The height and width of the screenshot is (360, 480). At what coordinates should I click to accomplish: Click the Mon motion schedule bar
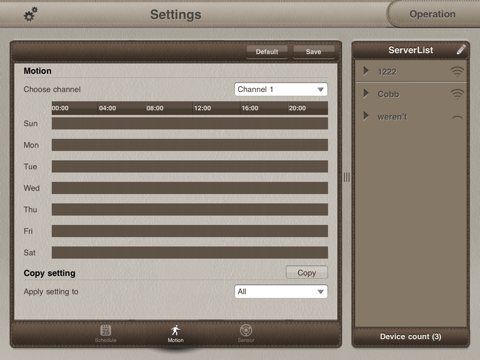190,145
